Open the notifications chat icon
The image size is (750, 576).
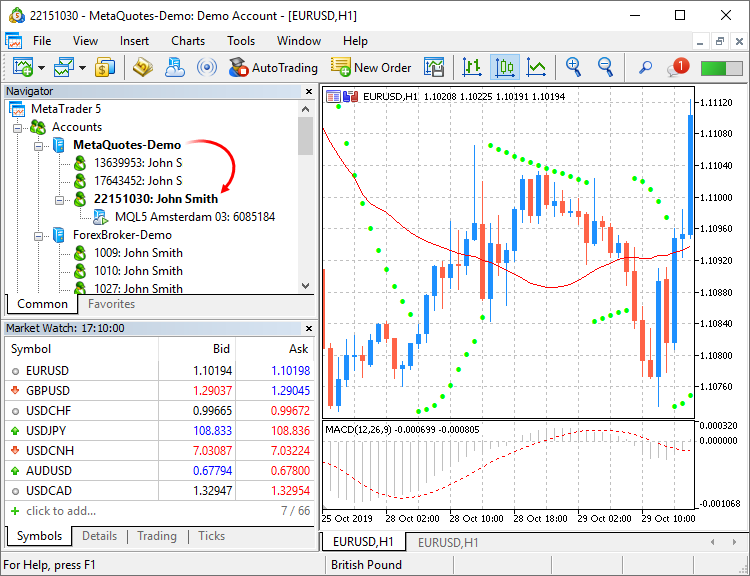coord(677,68)
